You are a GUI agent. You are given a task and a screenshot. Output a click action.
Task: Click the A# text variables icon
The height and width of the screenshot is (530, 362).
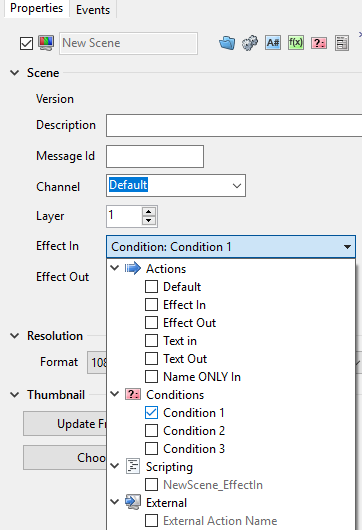point(273,43)
